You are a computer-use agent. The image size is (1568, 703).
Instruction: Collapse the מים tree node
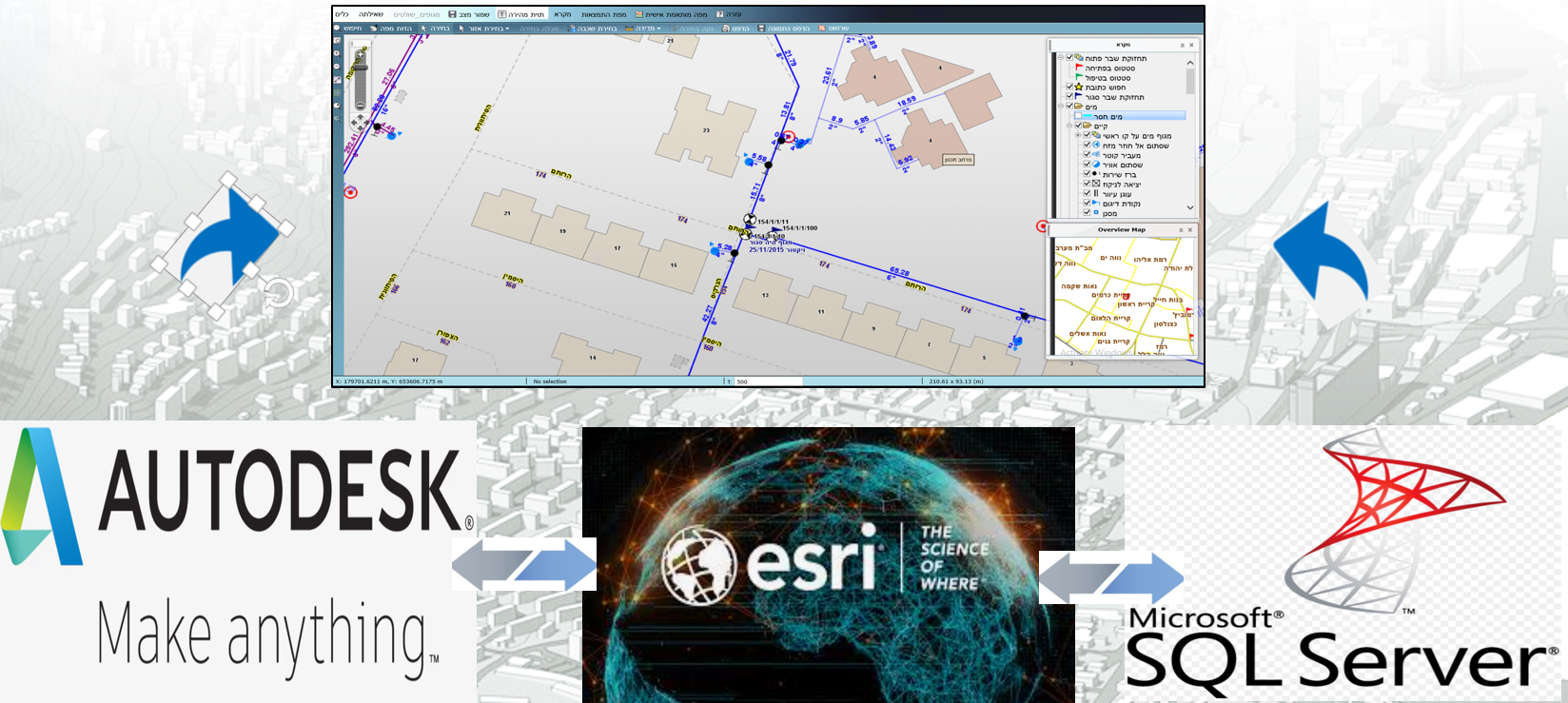coord(1061,106)
